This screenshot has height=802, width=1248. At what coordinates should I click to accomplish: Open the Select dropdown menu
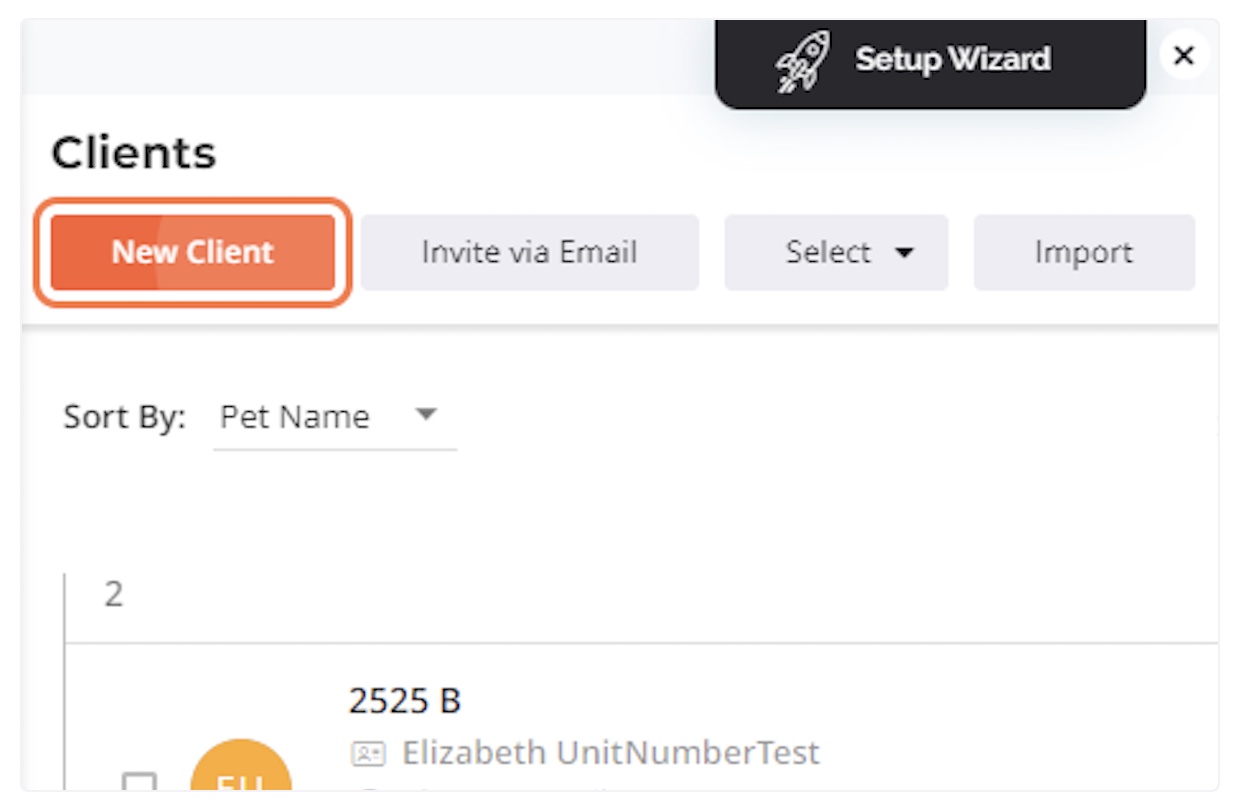[x=836, y=253]
